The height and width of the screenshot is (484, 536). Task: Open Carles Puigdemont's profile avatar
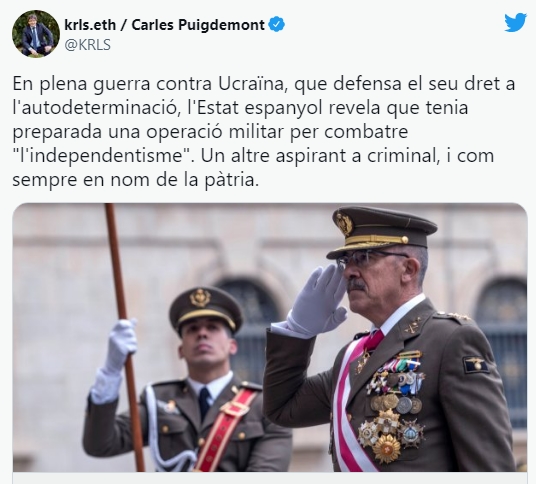coord(36,34)
